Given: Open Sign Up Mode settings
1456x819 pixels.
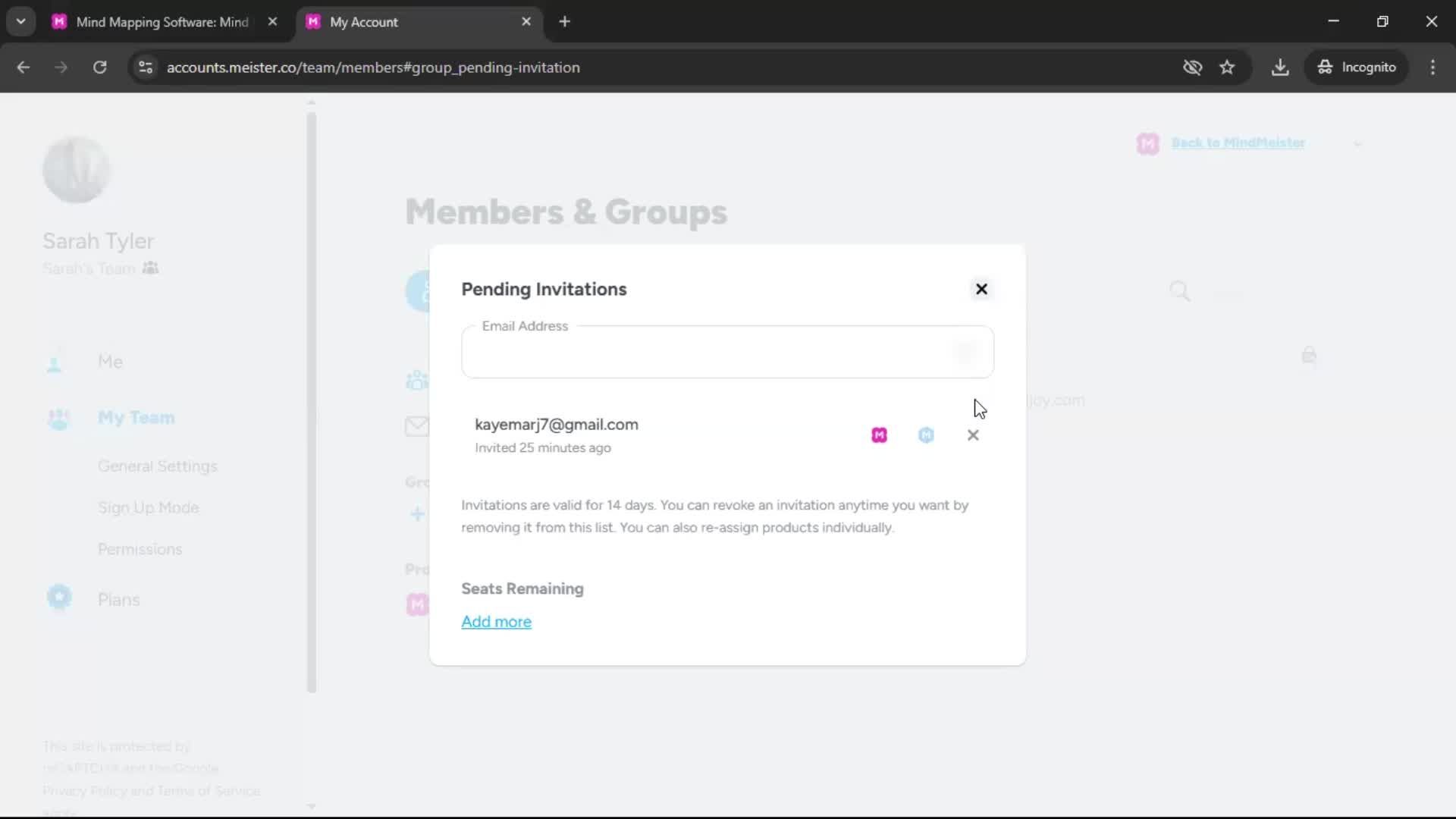Looking at the screenshot, I should pos(149,508).
